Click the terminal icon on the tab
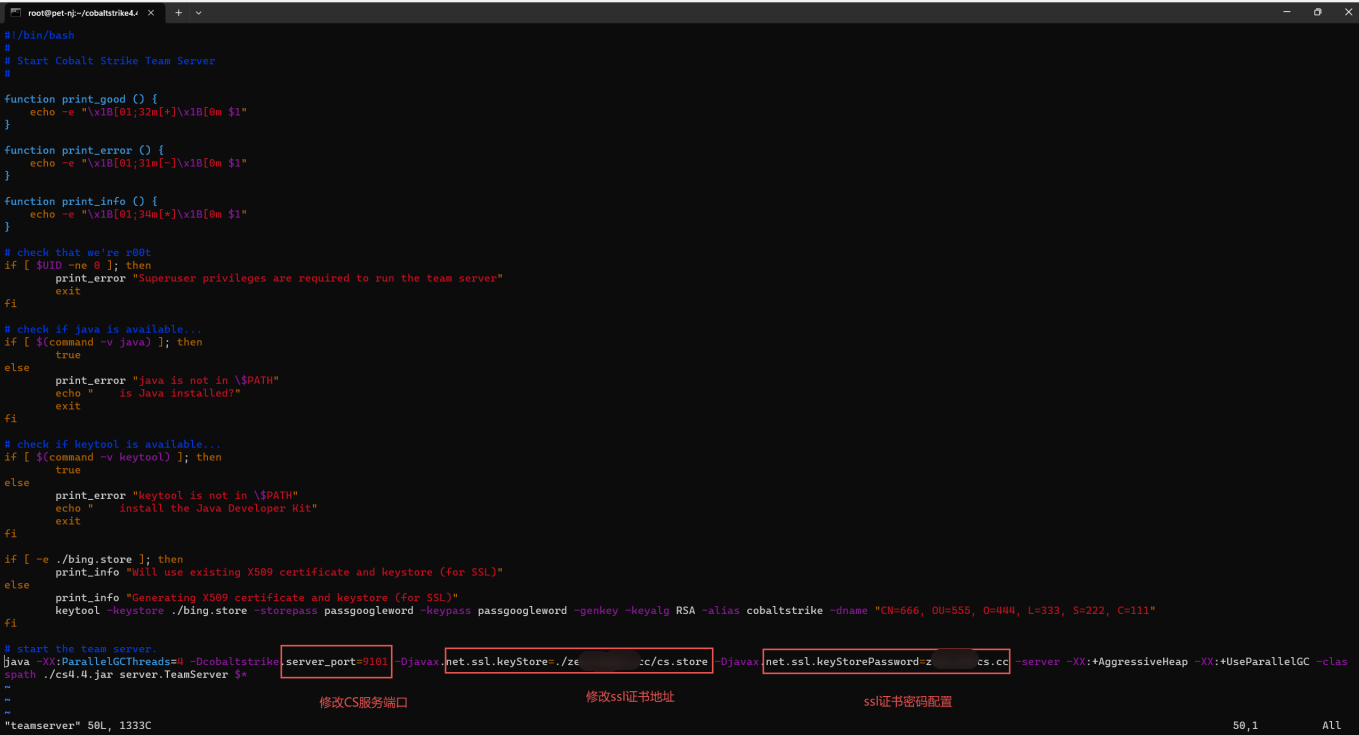This screenshot has height=735, width=1359. pyautogui.click(x=15, y=12)
